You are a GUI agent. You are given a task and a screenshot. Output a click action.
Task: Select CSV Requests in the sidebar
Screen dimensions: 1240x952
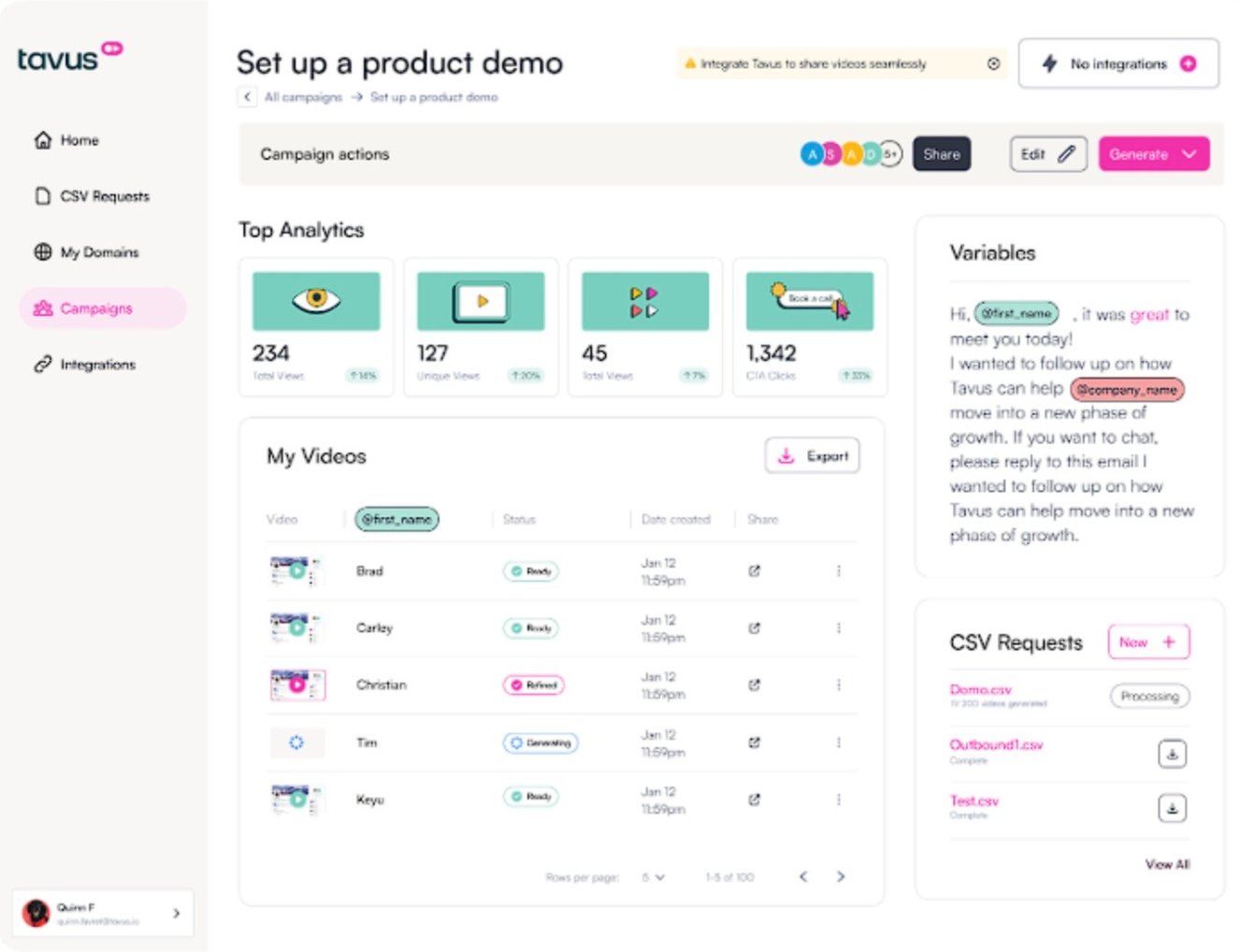(104, 195)
